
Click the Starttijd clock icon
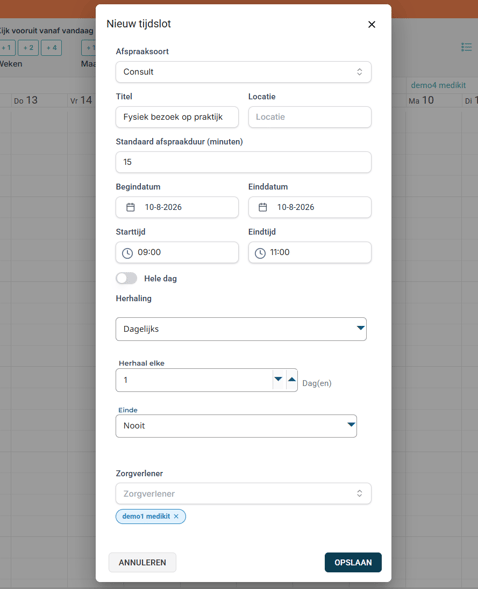[127, 253]
